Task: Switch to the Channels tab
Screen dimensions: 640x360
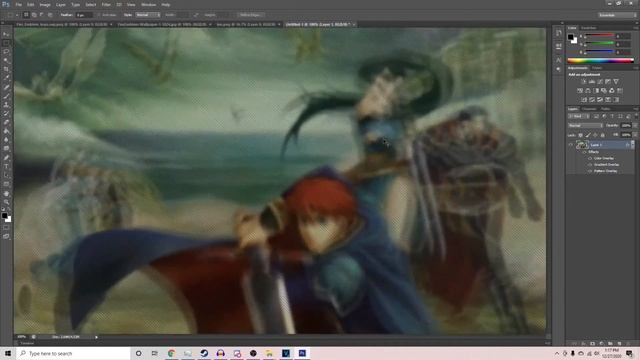Action: tap(589, 109)
